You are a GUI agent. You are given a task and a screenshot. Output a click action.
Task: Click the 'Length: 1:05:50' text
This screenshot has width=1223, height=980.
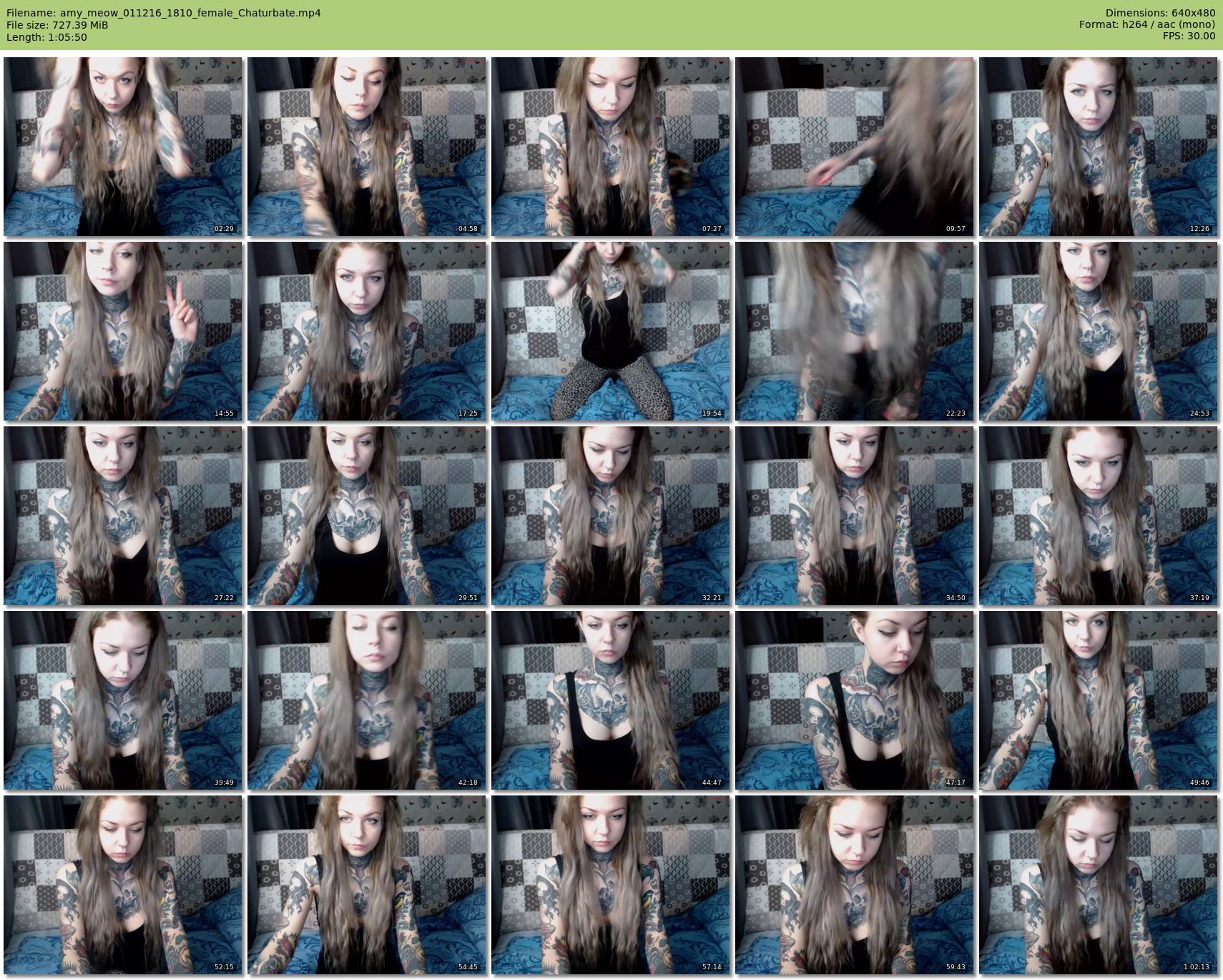(46, 37)
